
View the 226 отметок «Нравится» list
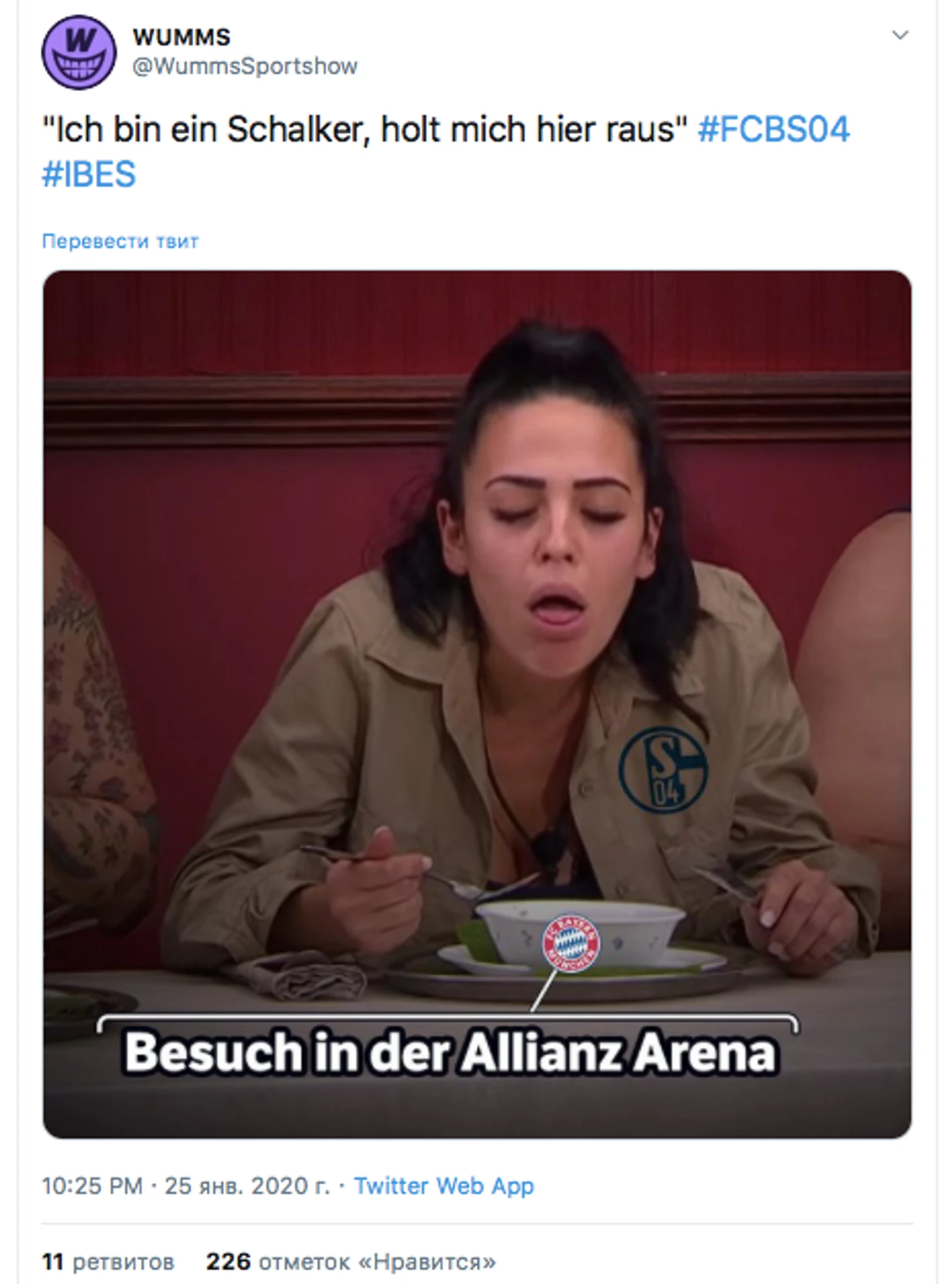tap(351, 1262)
